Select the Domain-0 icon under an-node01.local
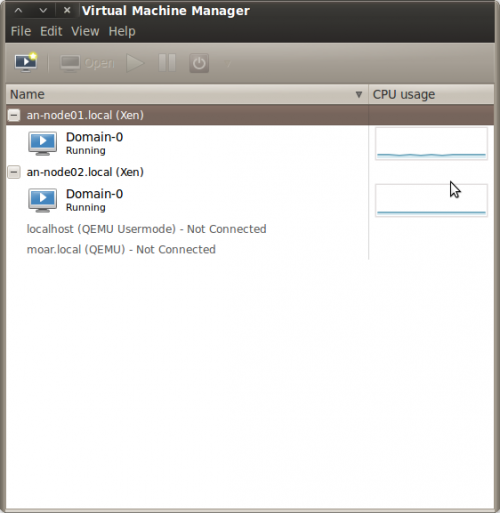Viewport: 500px width, 513px height. click(x=42, y=143)
